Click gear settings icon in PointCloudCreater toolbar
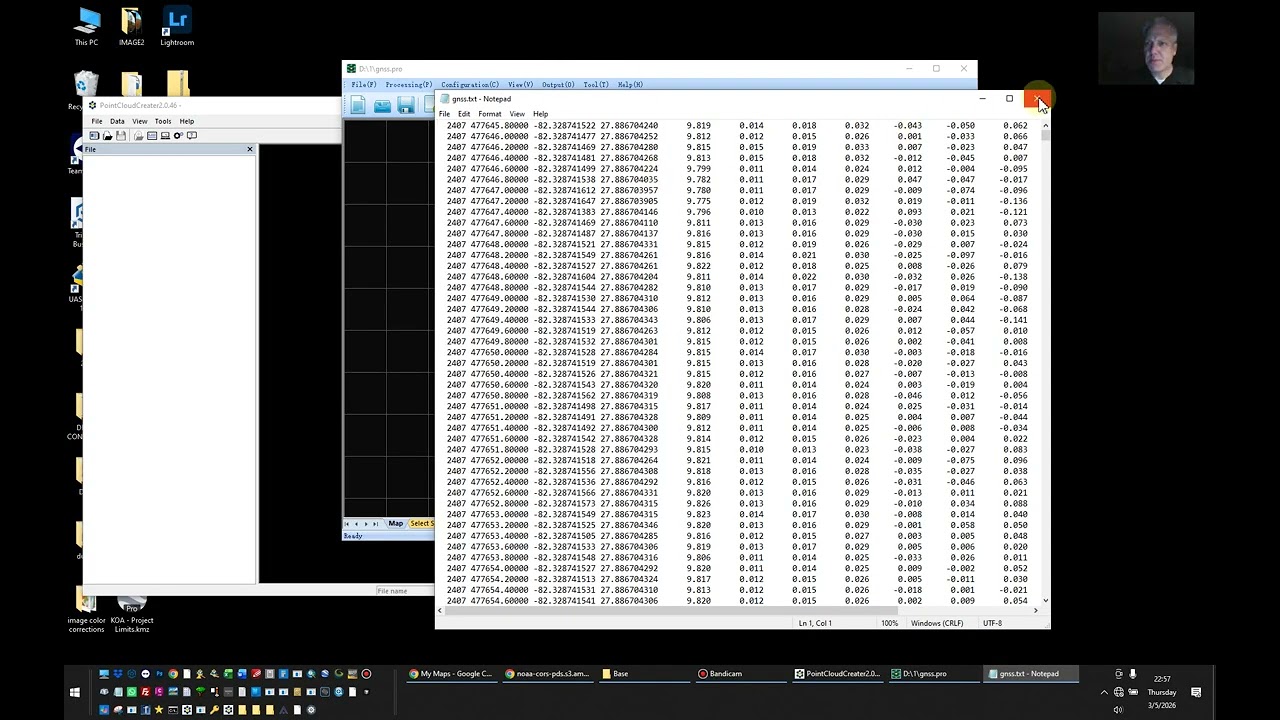 178,136
